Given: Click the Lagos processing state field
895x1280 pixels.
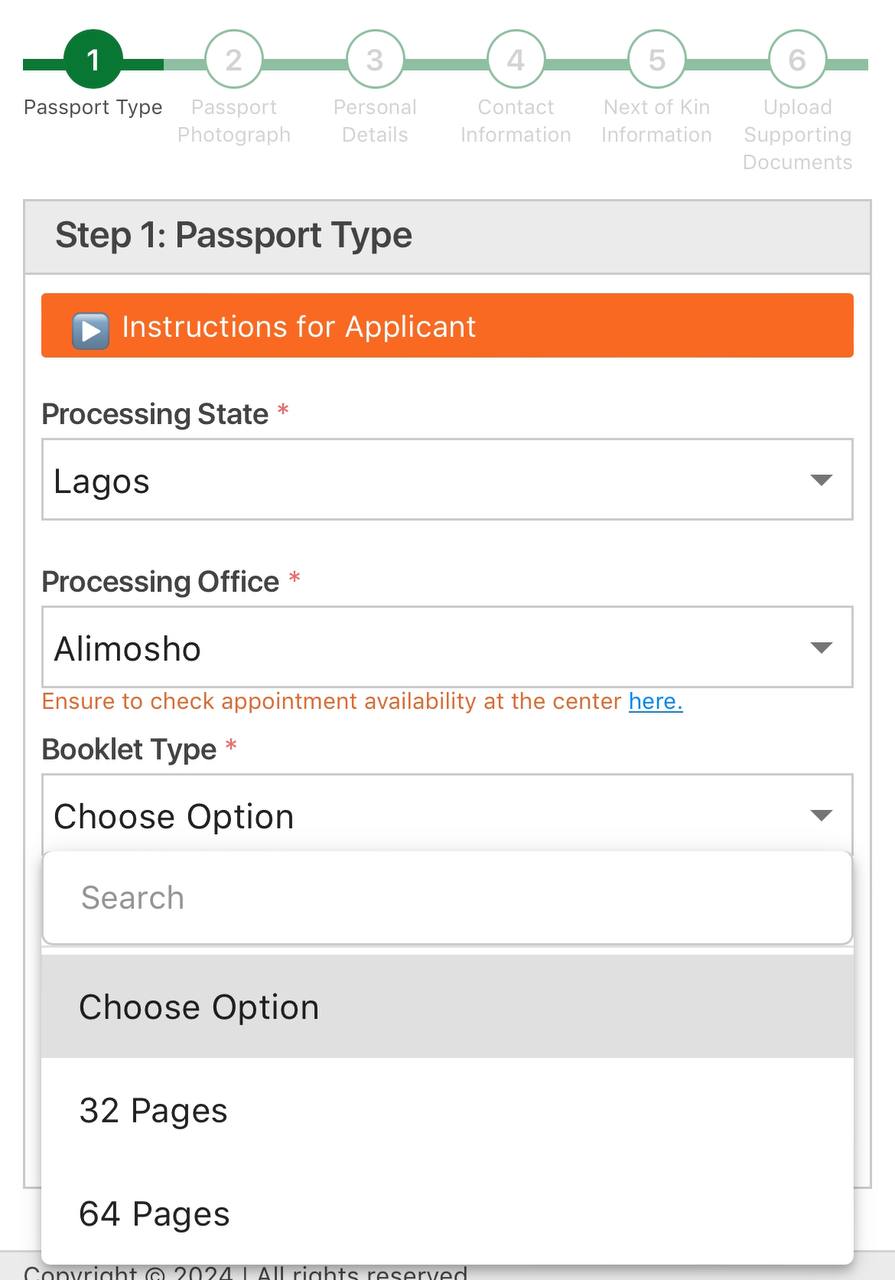Looking at the screenshot, I should click(447, 479).
